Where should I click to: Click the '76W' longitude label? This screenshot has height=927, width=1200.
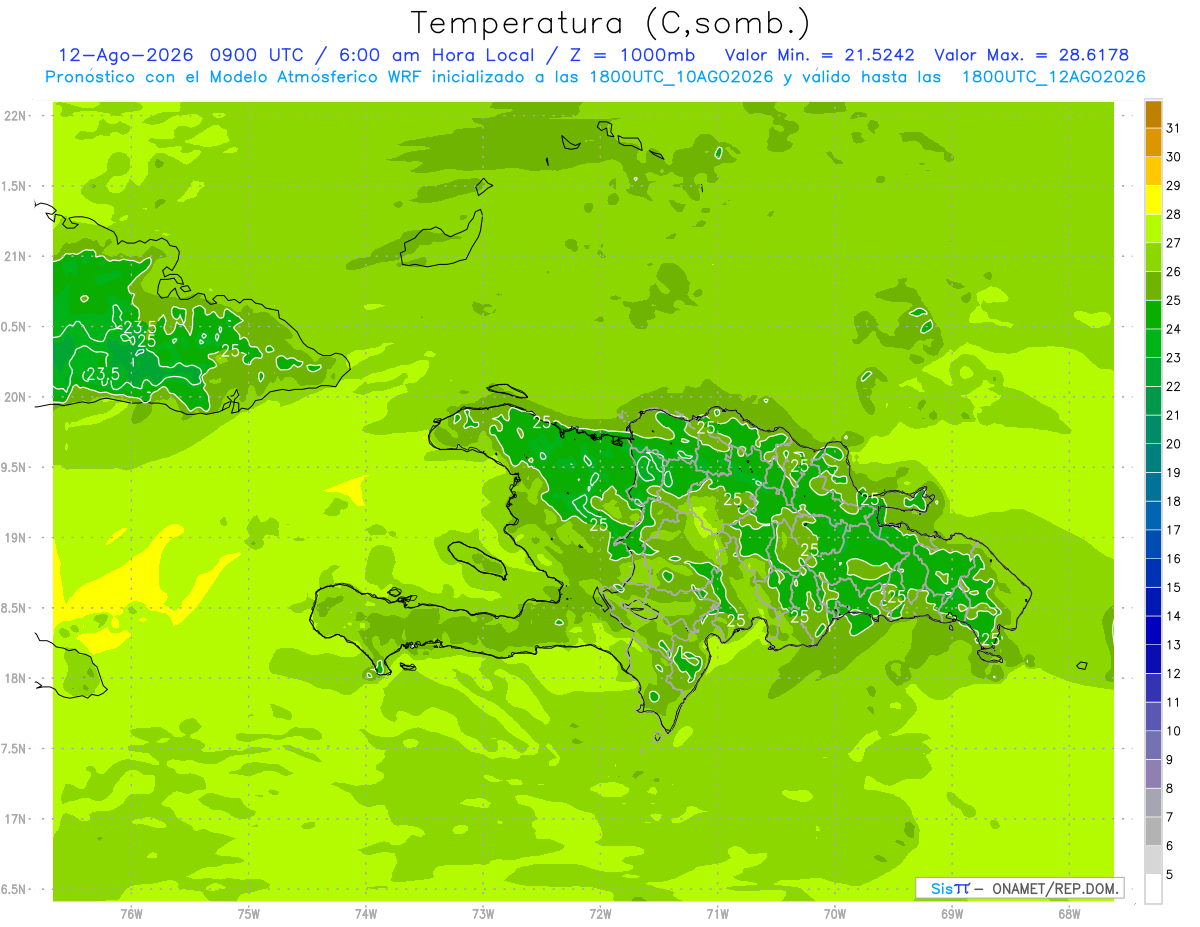[131, 913]
